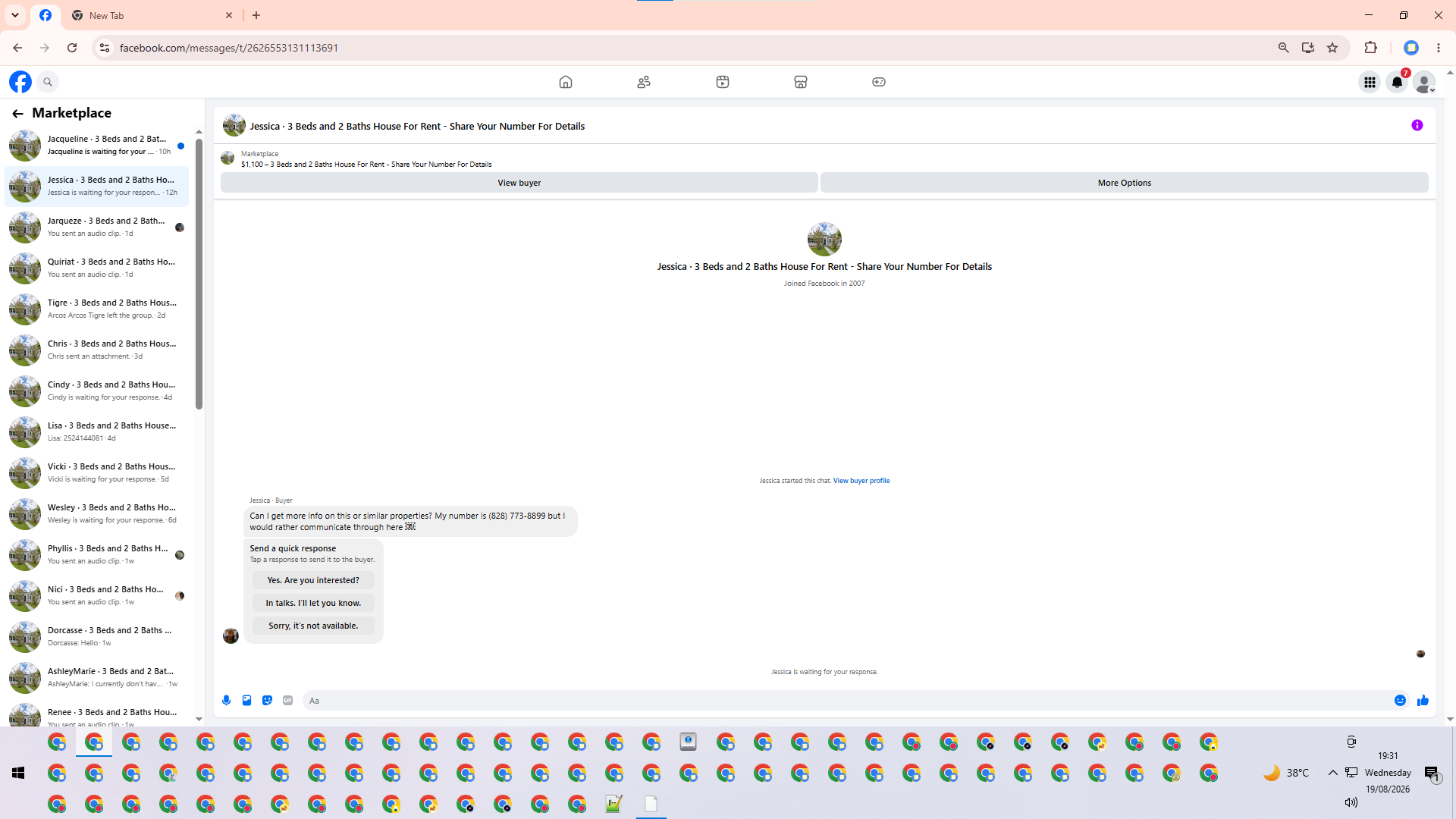The image size is (1456, 819).
Task: Click the install app icon in address bar
Action: (x=1307, y=48)
